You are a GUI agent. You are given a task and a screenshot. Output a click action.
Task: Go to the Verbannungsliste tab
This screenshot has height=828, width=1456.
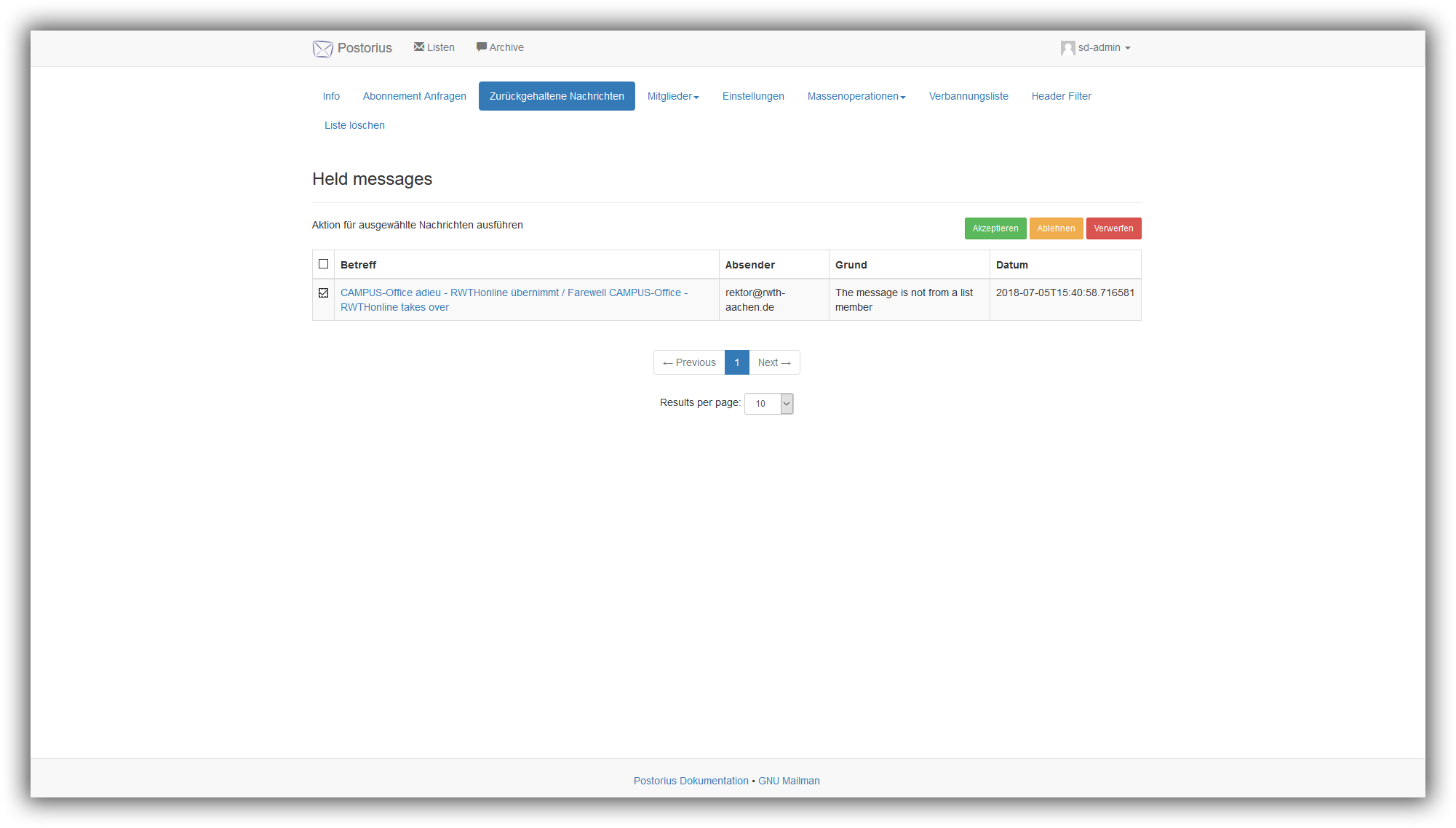pyautogui.click(x=968, y=96)
